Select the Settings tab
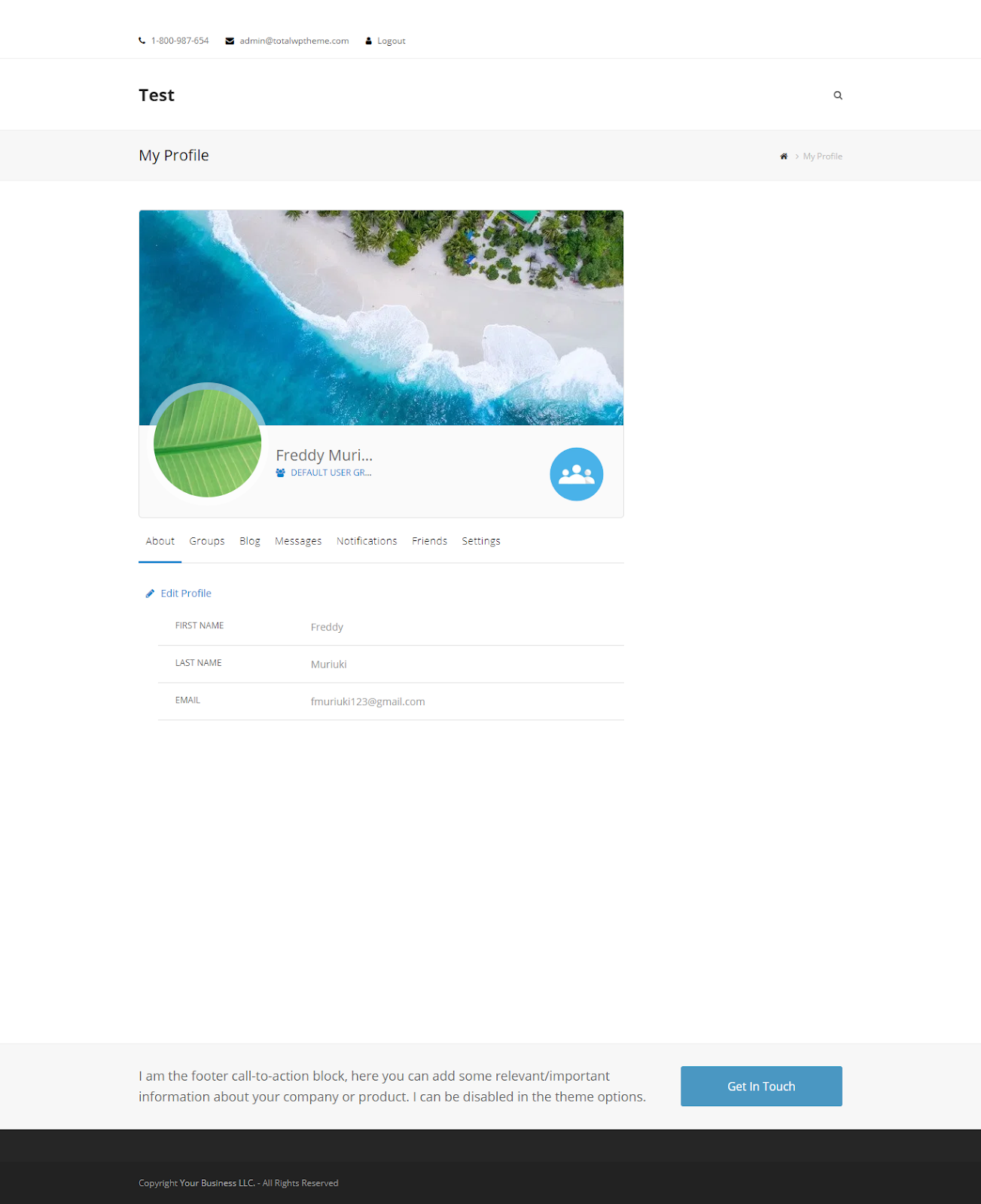The width and height of the screenshot is (981, 1204). 481,541
